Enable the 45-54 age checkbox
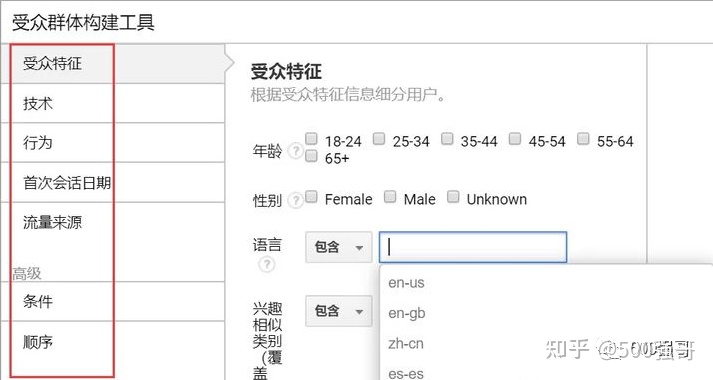This screenshot has width=713, height=380. pyautogui.click(x=515, y=138)
